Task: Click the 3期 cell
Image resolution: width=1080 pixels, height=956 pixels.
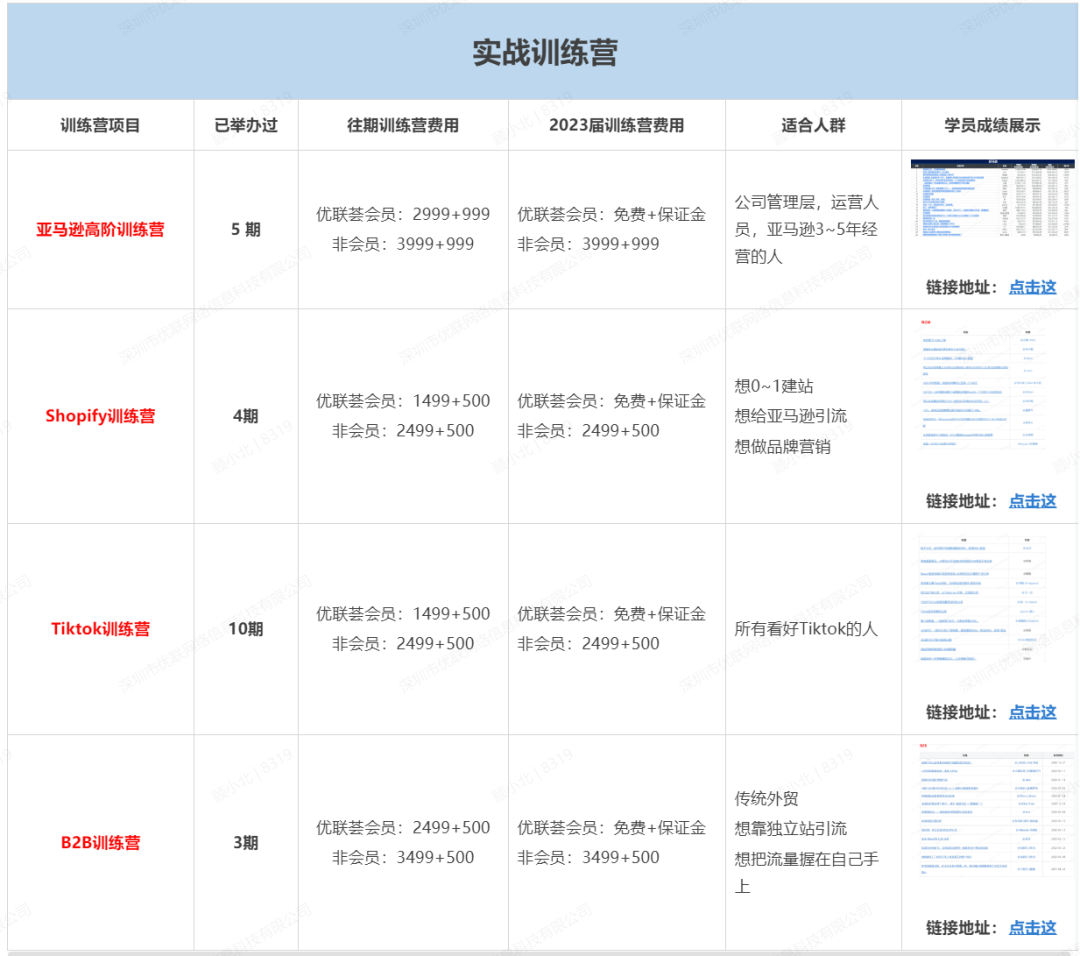Action: pyautogui.click(x=246, y=843)
